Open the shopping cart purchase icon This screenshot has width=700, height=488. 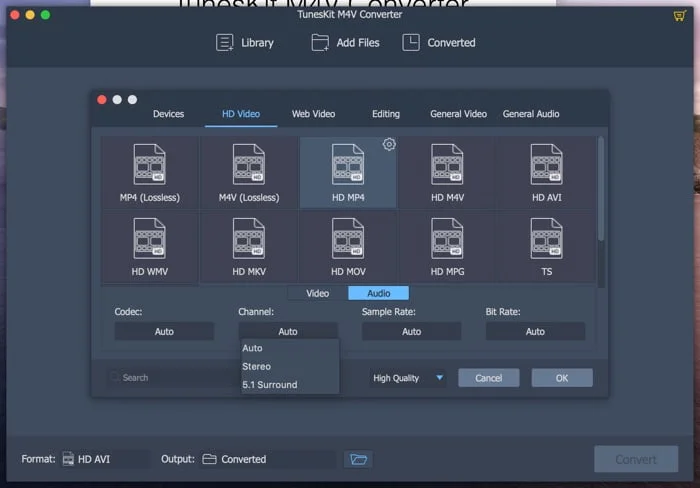[679, 16]
